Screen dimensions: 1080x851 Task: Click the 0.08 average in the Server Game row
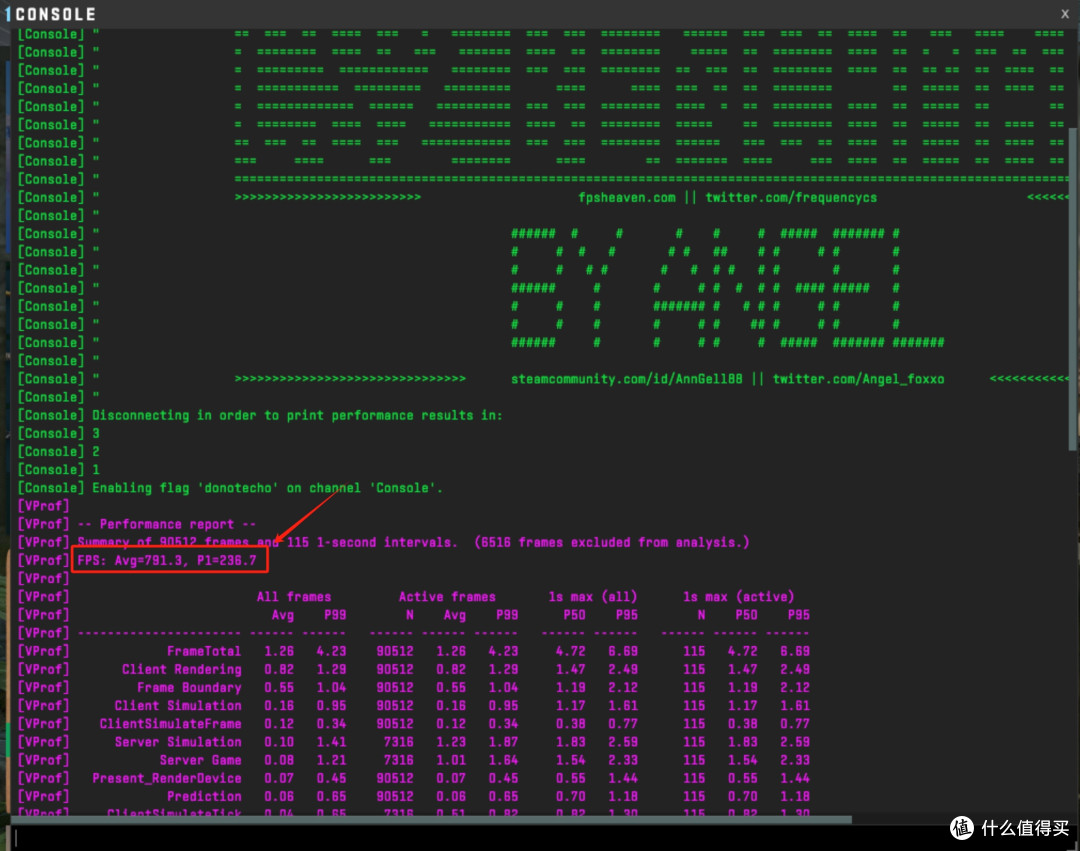coord(279,760)
